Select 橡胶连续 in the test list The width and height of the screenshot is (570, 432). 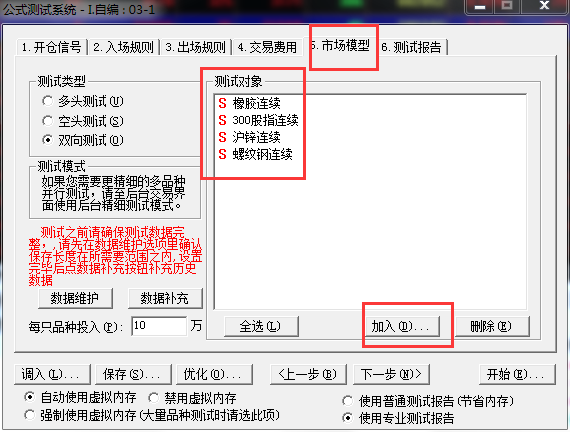tap(257, 104)
